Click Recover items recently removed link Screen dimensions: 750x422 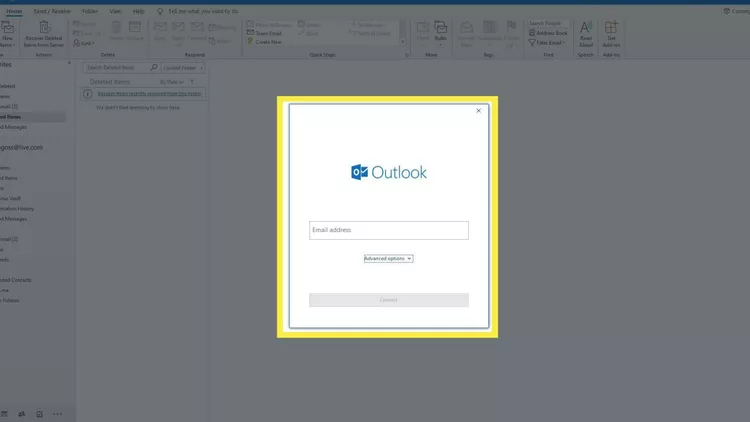149,94
